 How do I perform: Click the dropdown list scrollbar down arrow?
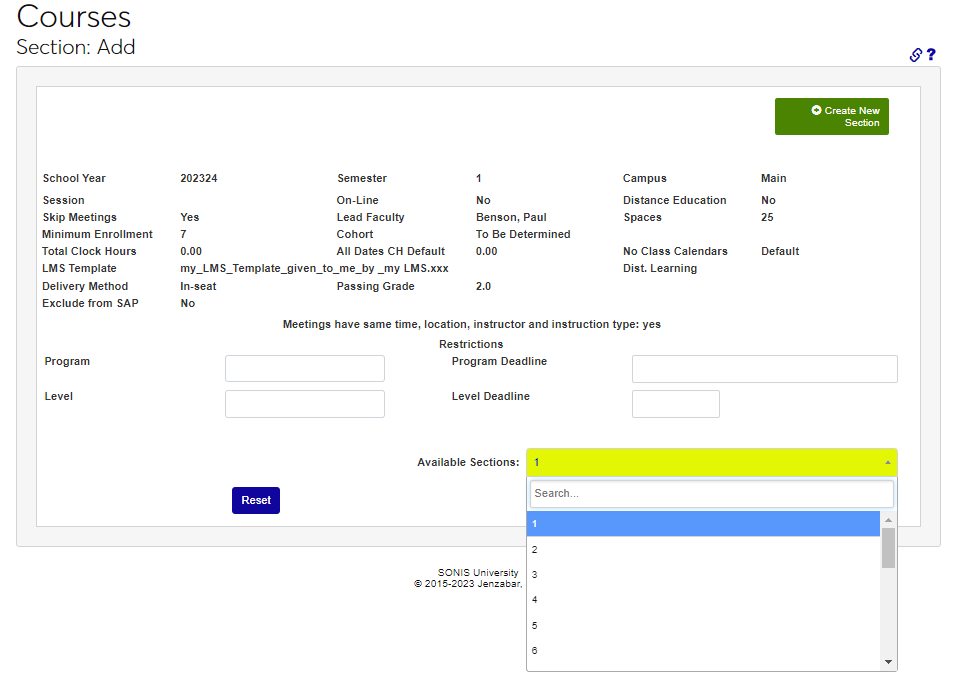tap(888, 662)
